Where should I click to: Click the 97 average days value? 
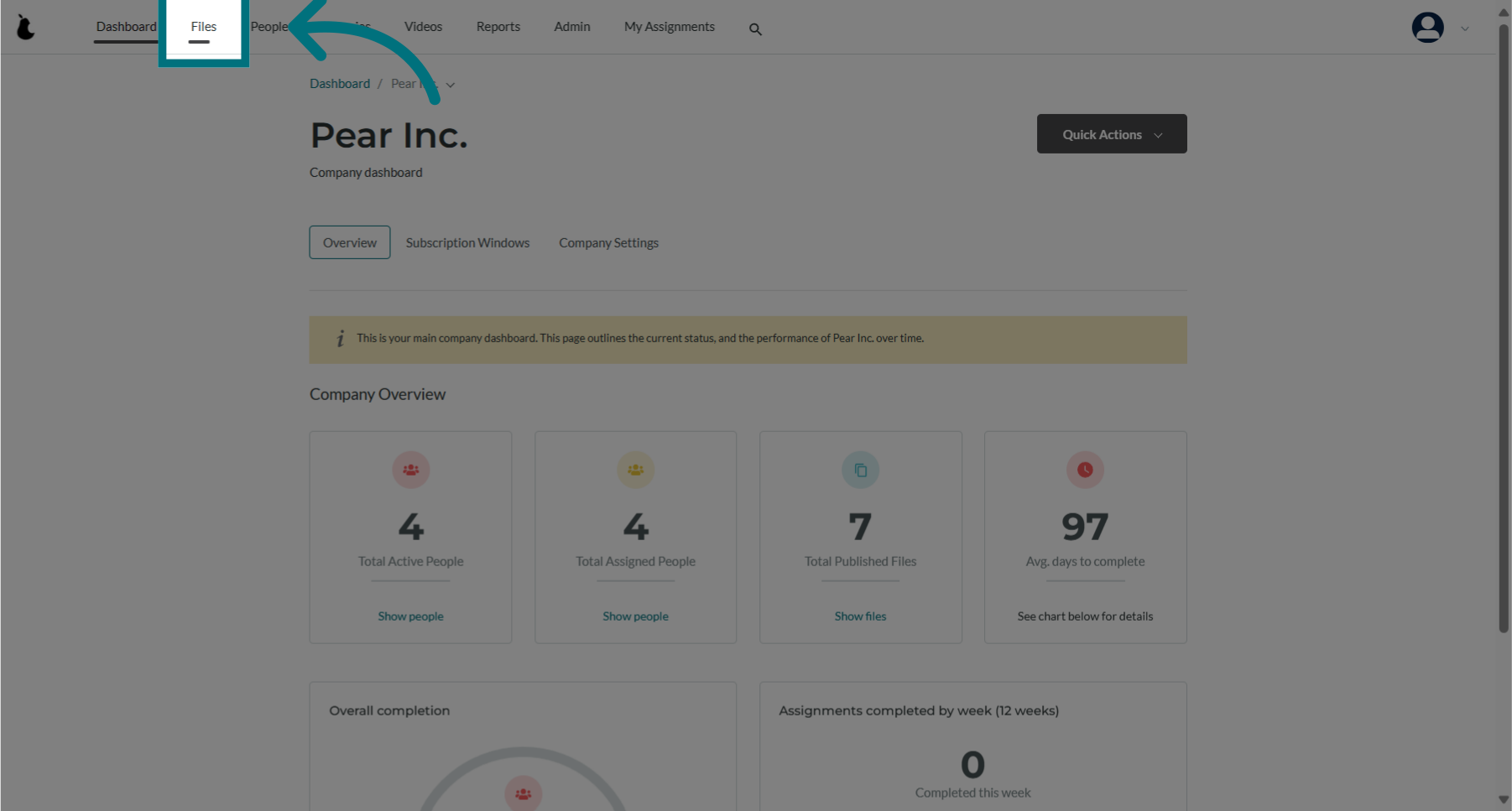1085,527
